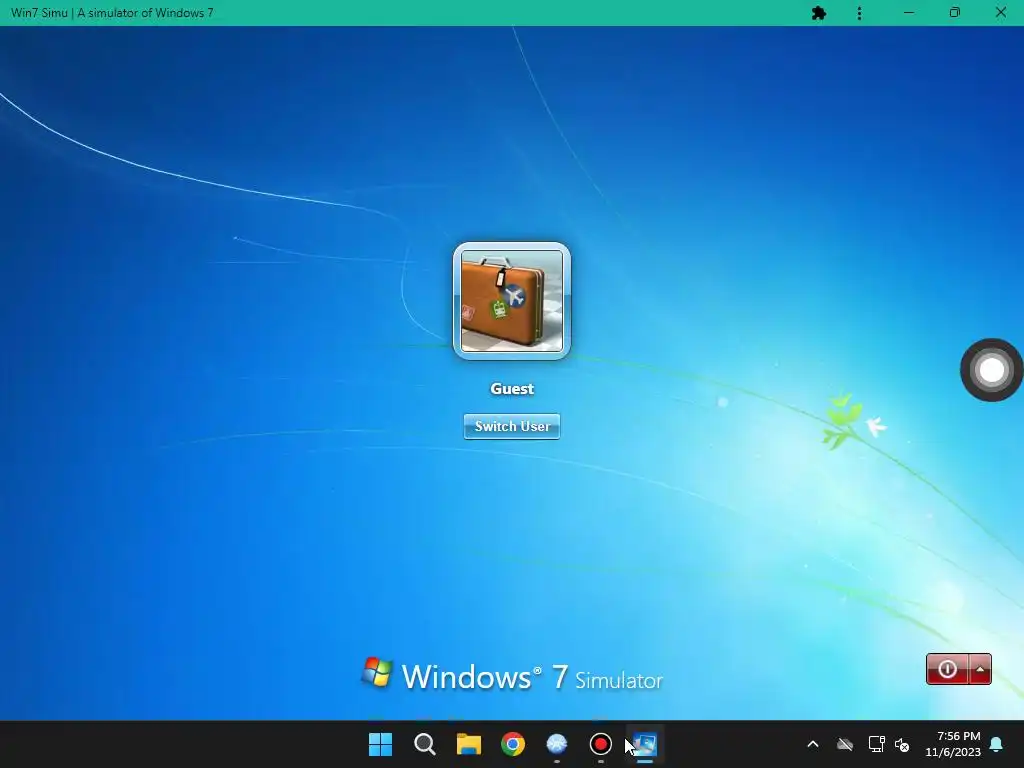Open the clock showing 7:56 PM
The height and width of the screenshot is (768, 1024).
pos(953,744)
